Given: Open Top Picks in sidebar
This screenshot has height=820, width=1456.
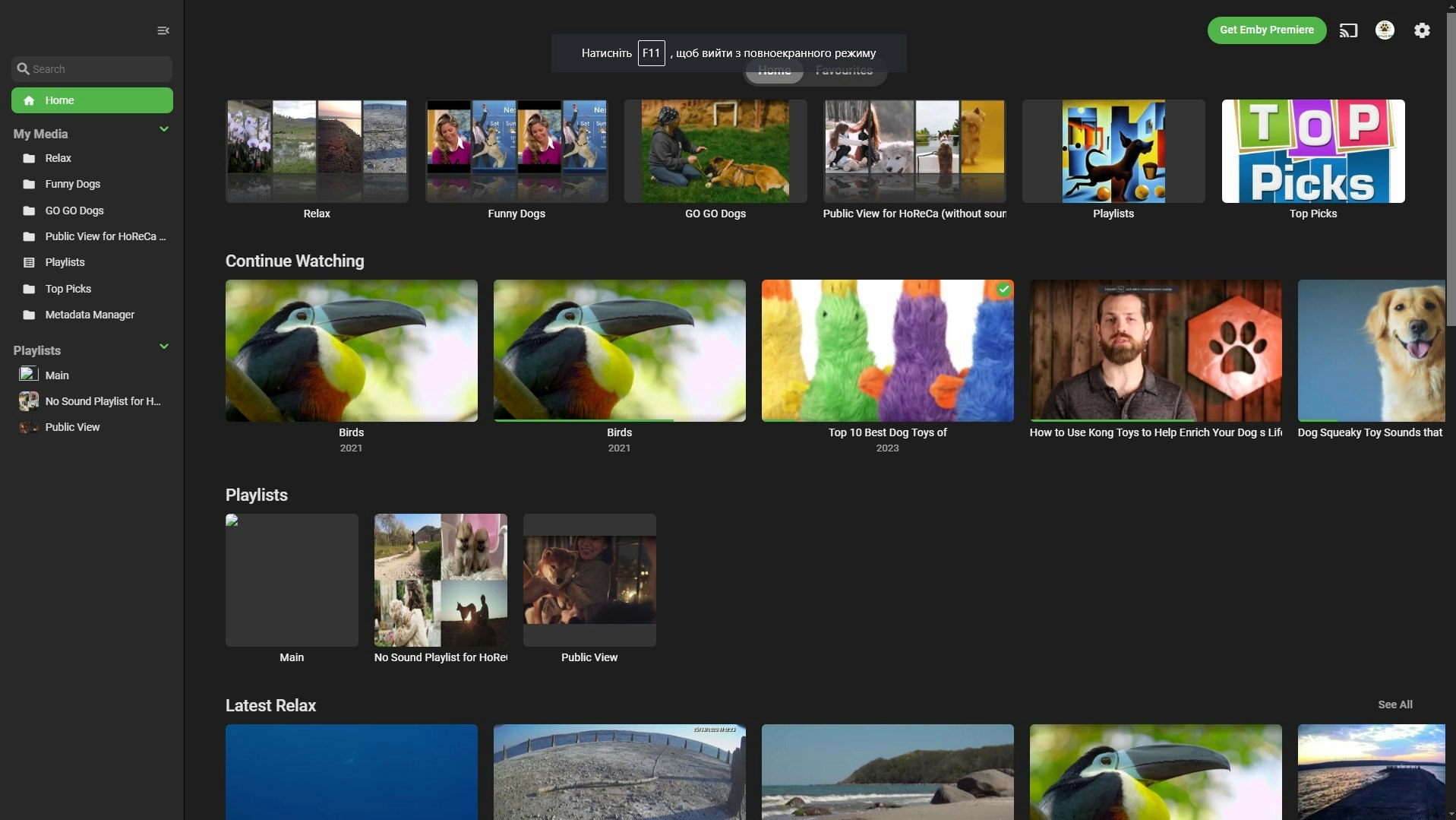Looking at the screenshot, I should tap(92, 289).
